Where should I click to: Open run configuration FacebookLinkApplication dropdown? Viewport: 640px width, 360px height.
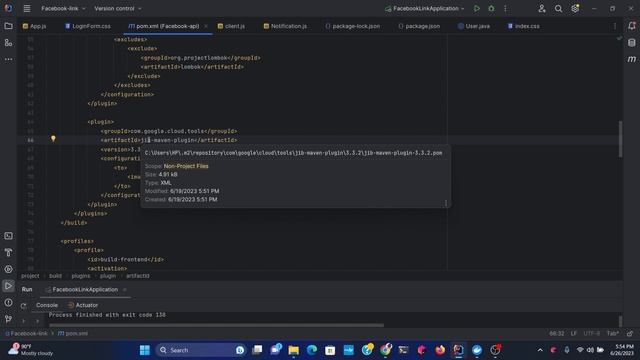pyautogui.click(x=424, y=8)
